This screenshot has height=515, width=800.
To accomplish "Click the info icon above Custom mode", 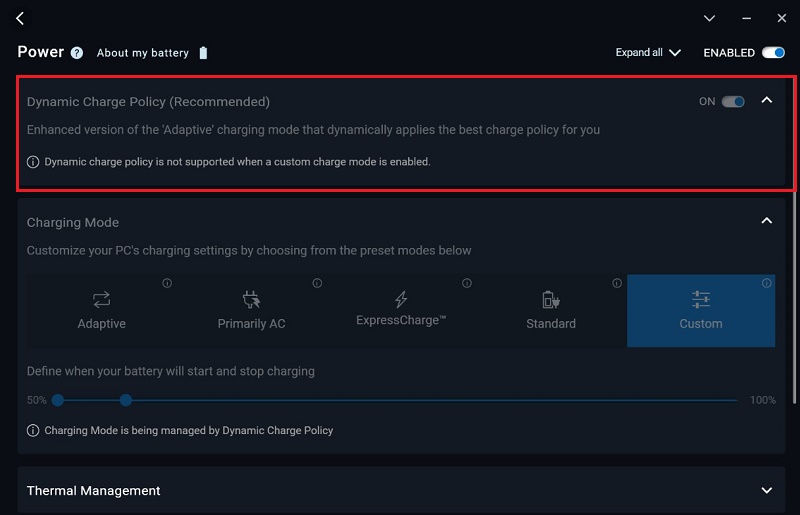I will (767, 283).
